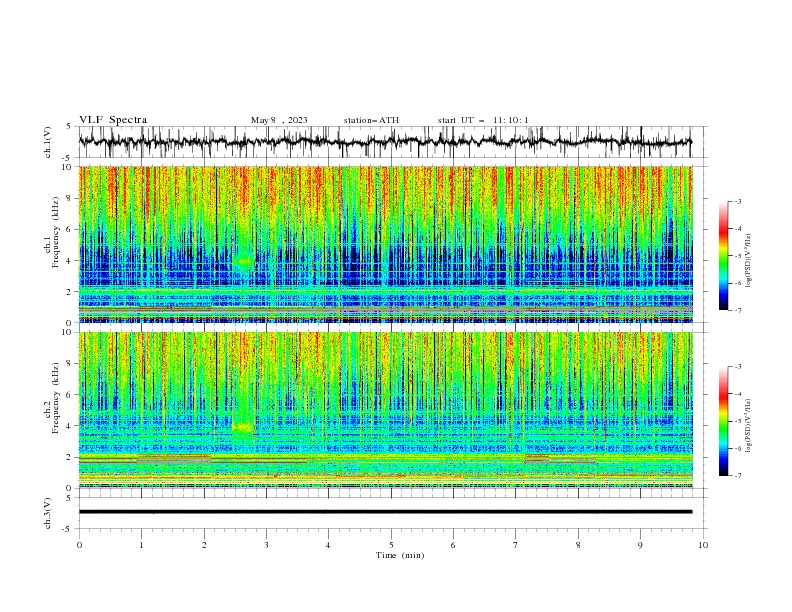Click the time axis tick label "9"
Image resolution: width=792 pixels, height=612 pixels.
coord(640,545)
